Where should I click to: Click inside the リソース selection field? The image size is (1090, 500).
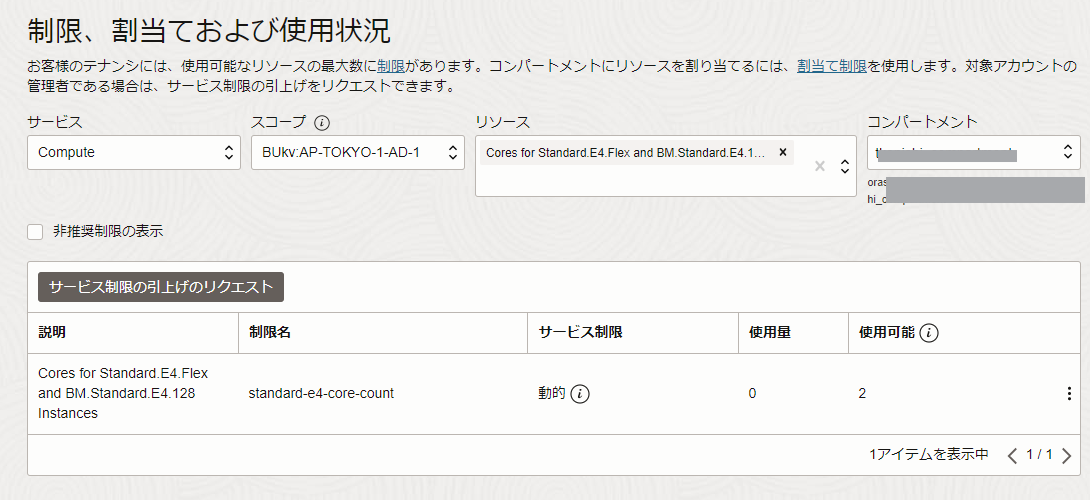point(640,180)
